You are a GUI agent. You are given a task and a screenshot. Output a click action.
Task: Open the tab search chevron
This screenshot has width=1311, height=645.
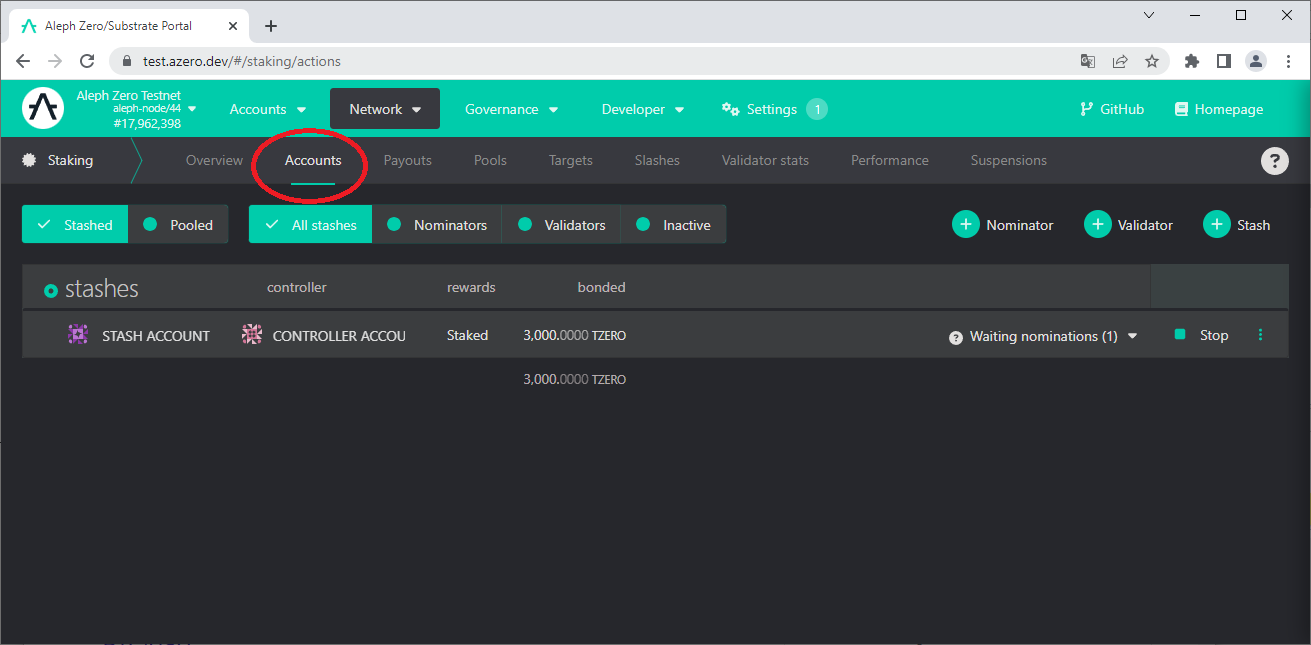(x=1149, y=15)
